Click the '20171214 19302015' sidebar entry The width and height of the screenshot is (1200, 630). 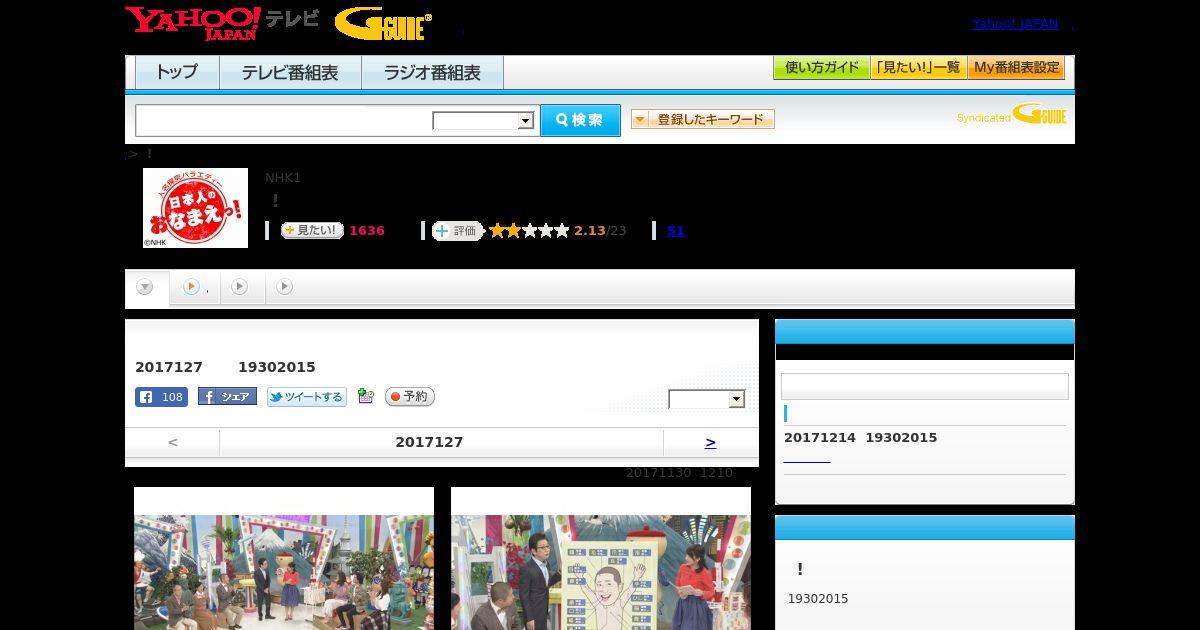(x=861, y=438)
